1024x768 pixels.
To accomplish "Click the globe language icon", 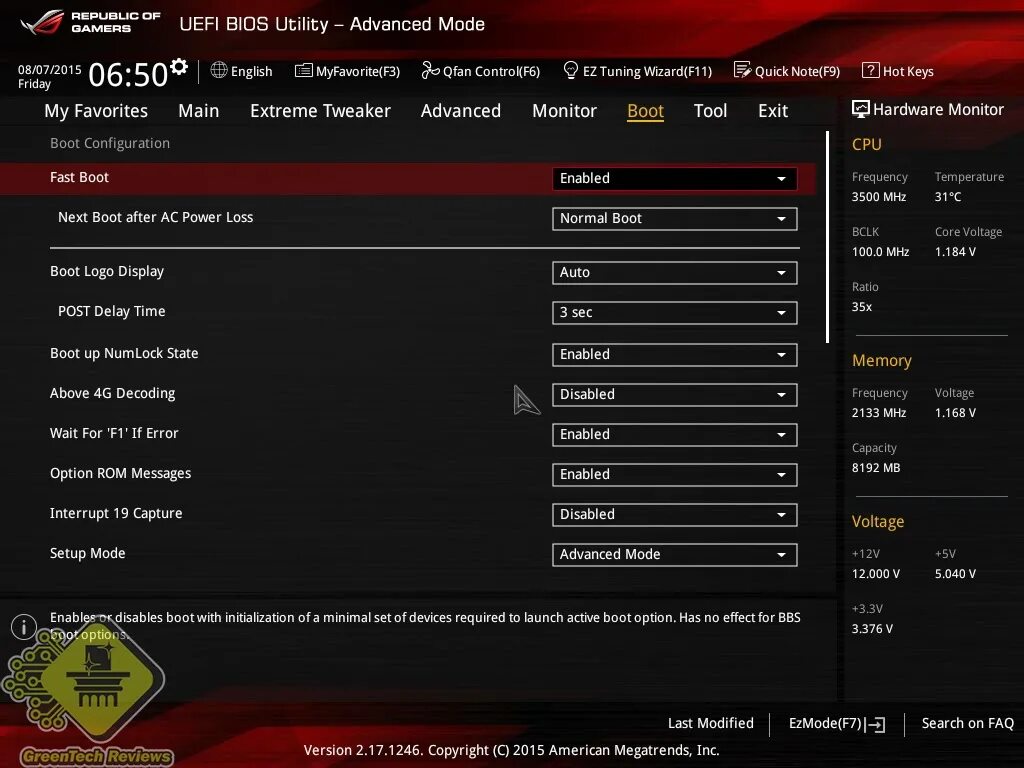I will [219, 70].
